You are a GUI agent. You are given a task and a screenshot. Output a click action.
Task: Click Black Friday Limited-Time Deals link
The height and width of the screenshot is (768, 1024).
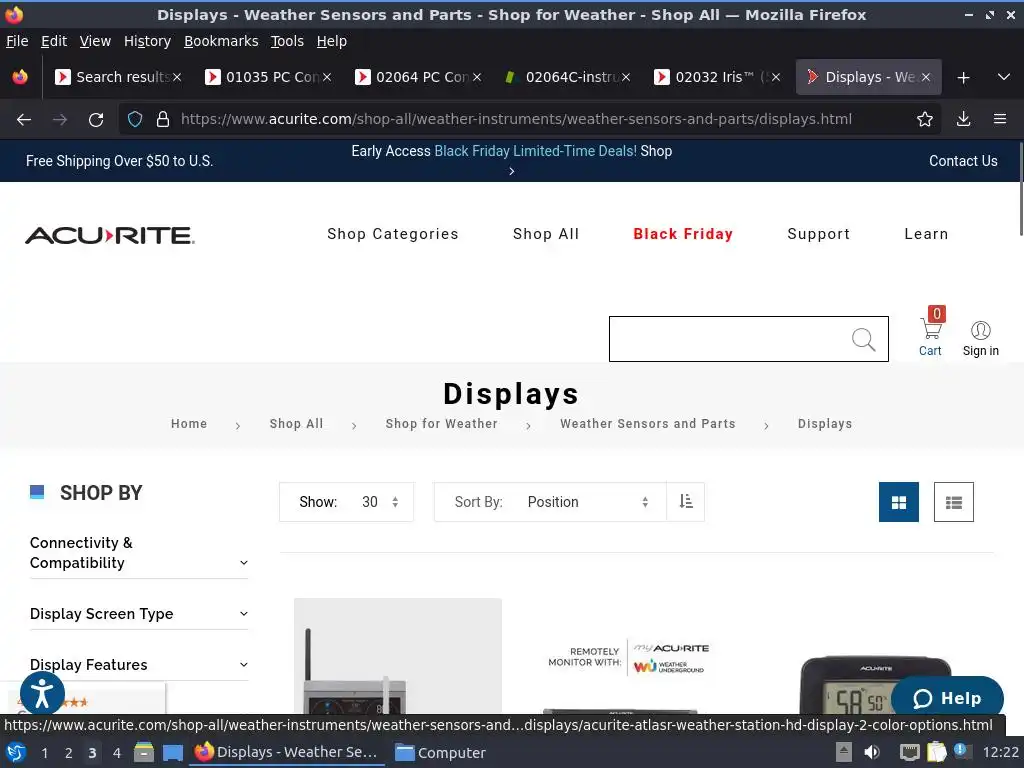[x=536, y=151]
